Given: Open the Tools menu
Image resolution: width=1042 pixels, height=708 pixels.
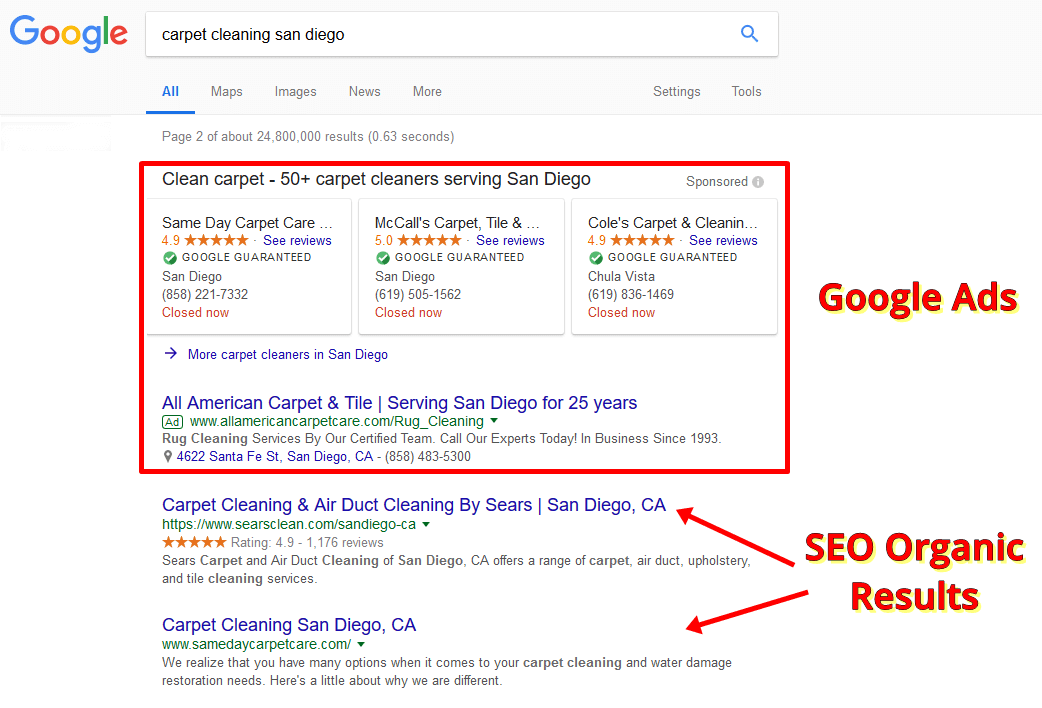Looking at the screenshot, I should (746, 91).
